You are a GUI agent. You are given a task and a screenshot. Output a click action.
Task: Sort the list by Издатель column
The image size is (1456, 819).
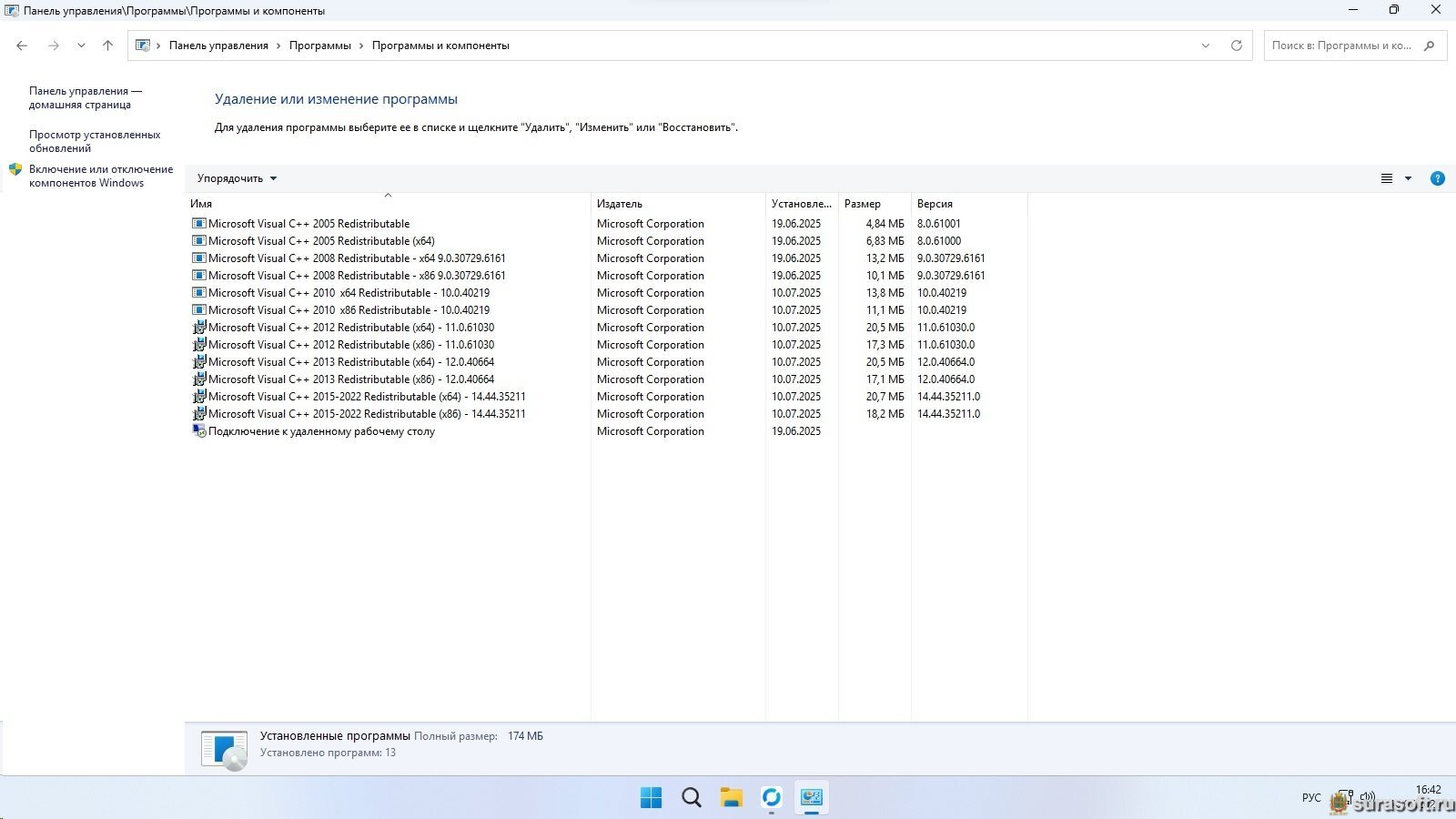pos(620,204)
